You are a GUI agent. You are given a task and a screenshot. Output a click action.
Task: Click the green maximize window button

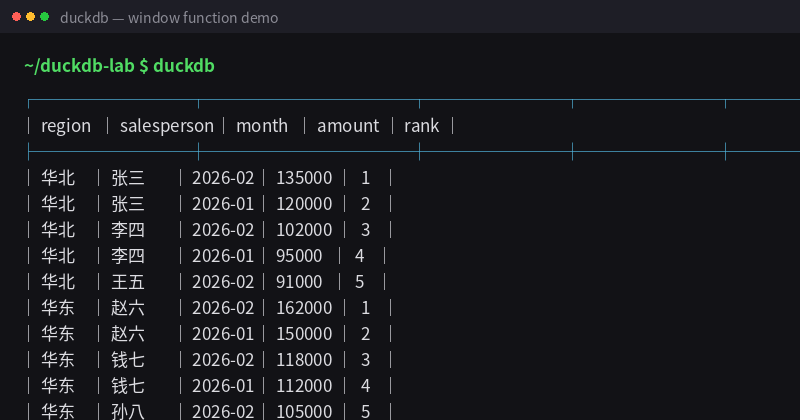point(44,17)
